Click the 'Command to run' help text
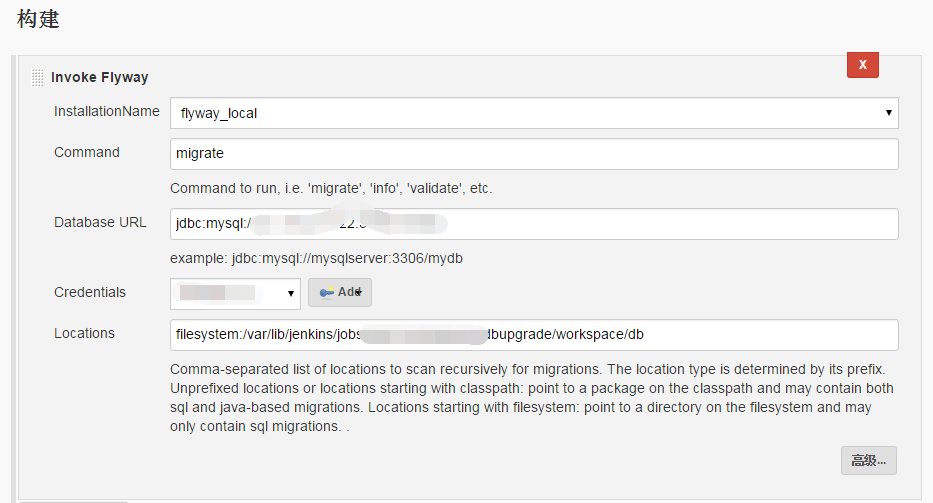933x503 pixels. (331, 189)
